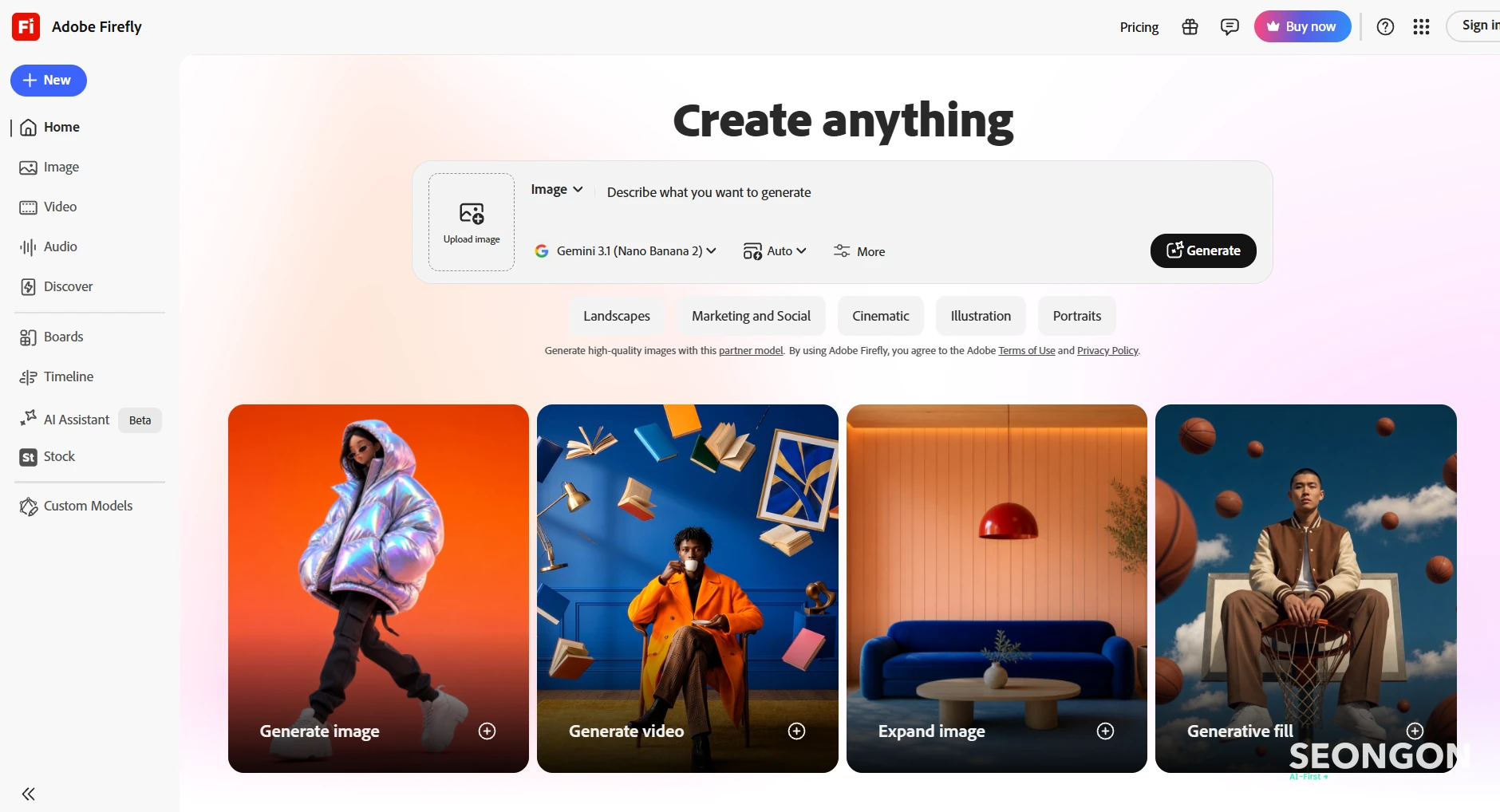Select the Marketing and Social chip
This screenshot has width=1500, height=812.
pyautogui.click(x=751, y=316)
